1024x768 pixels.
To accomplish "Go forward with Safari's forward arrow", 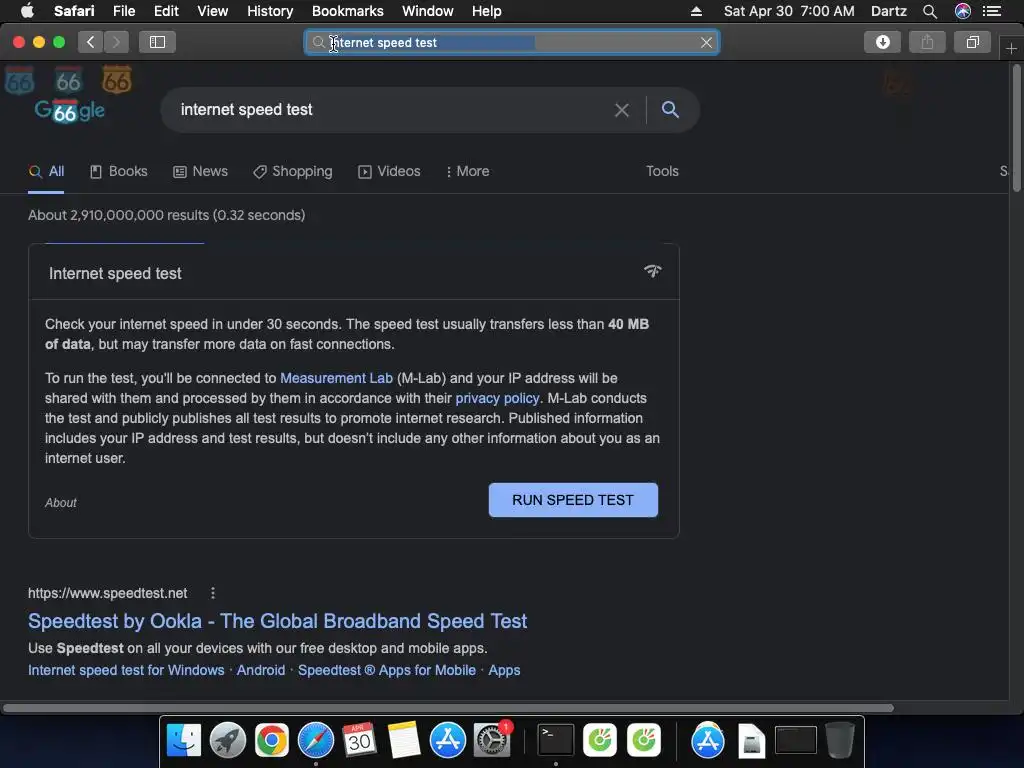I will (116, 42).
